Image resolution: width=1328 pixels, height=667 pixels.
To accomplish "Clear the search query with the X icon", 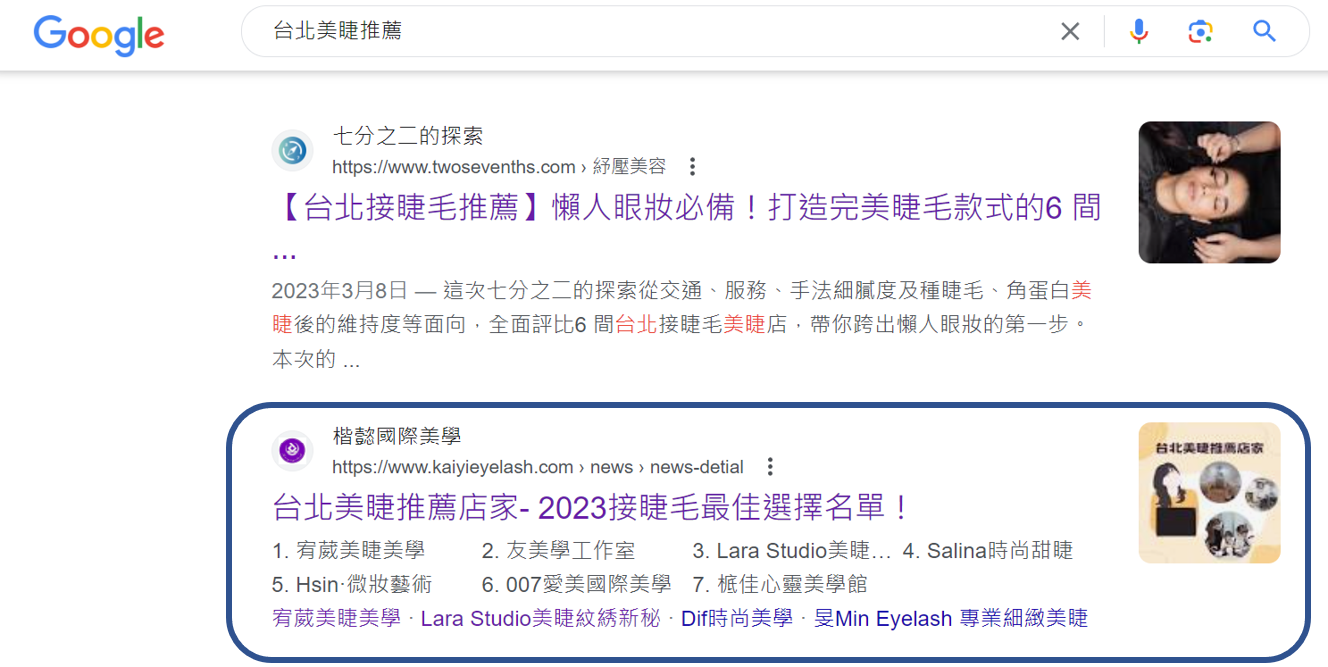I will 1070,31.
